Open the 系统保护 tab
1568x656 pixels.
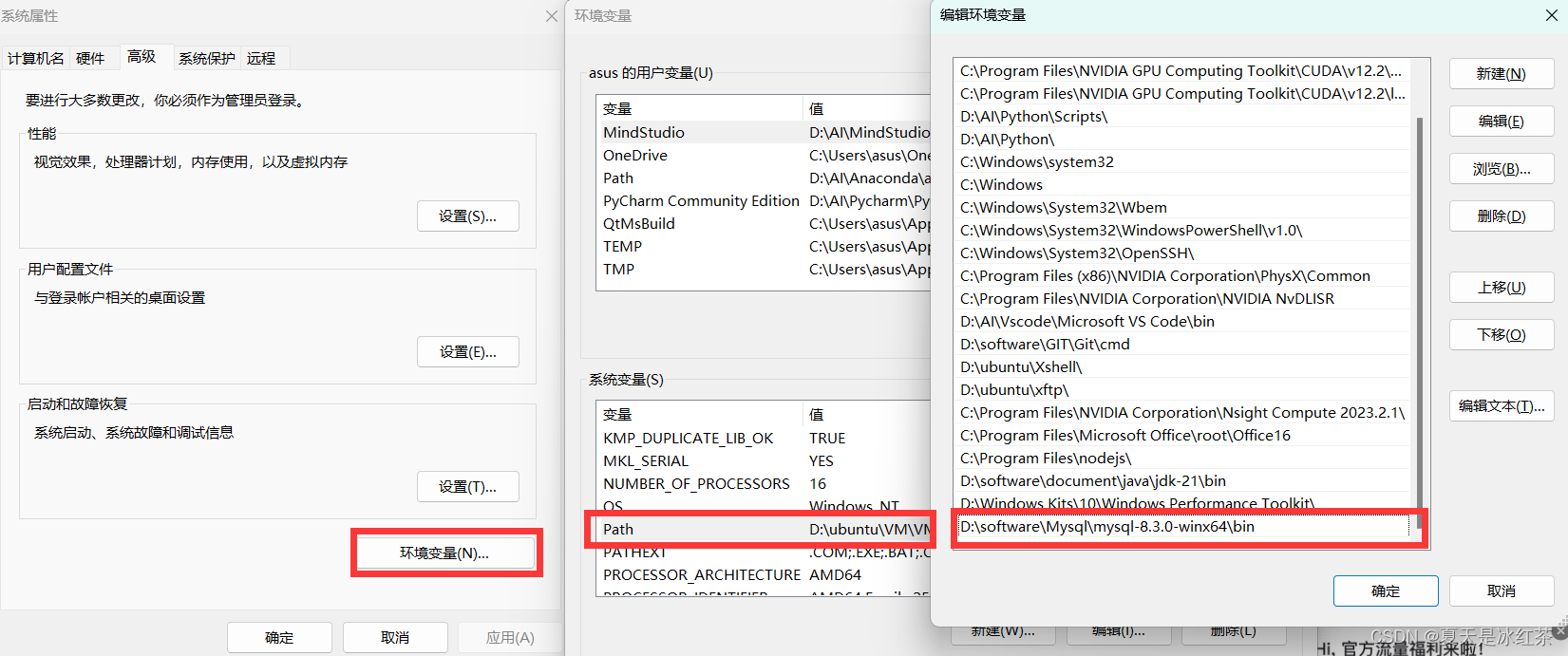pyautogui.click(x=206, y=58)
